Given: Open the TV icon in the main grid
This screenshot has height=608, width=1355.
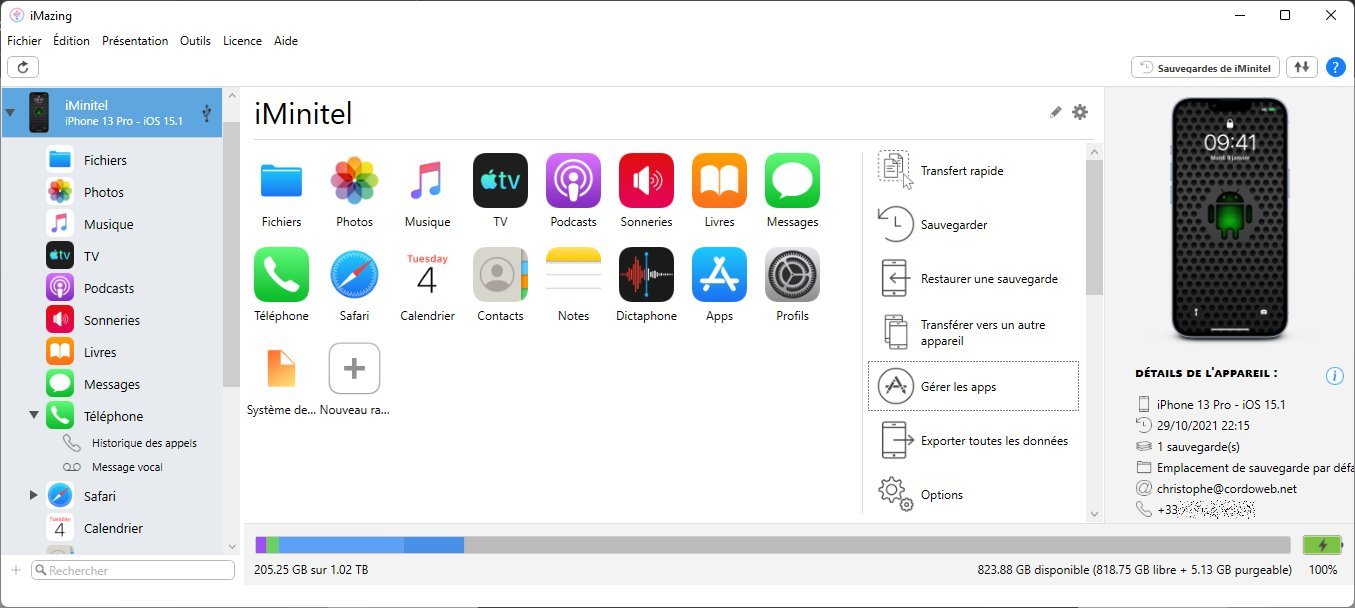Looking at the screenshot, I should click(500, 181).
